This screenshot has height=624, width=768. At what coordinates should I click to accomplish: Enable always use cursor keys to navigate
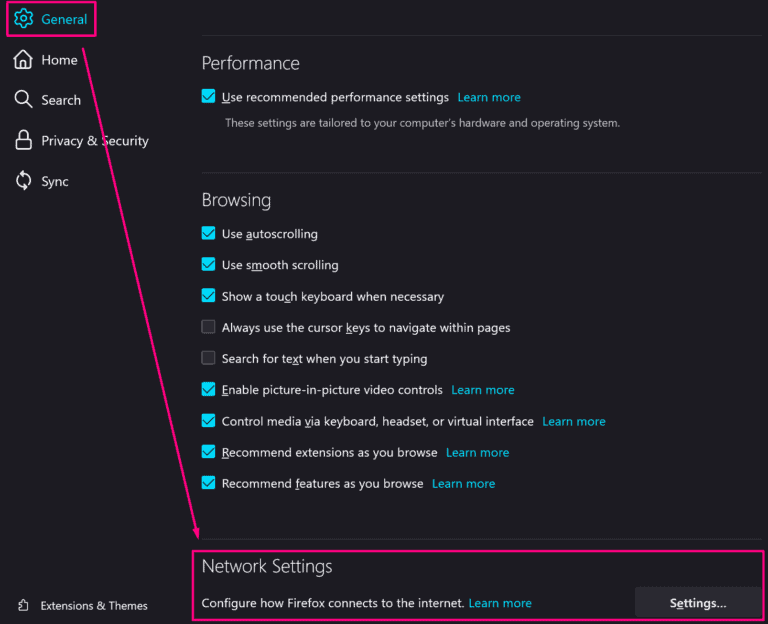[x=209, y=327]
